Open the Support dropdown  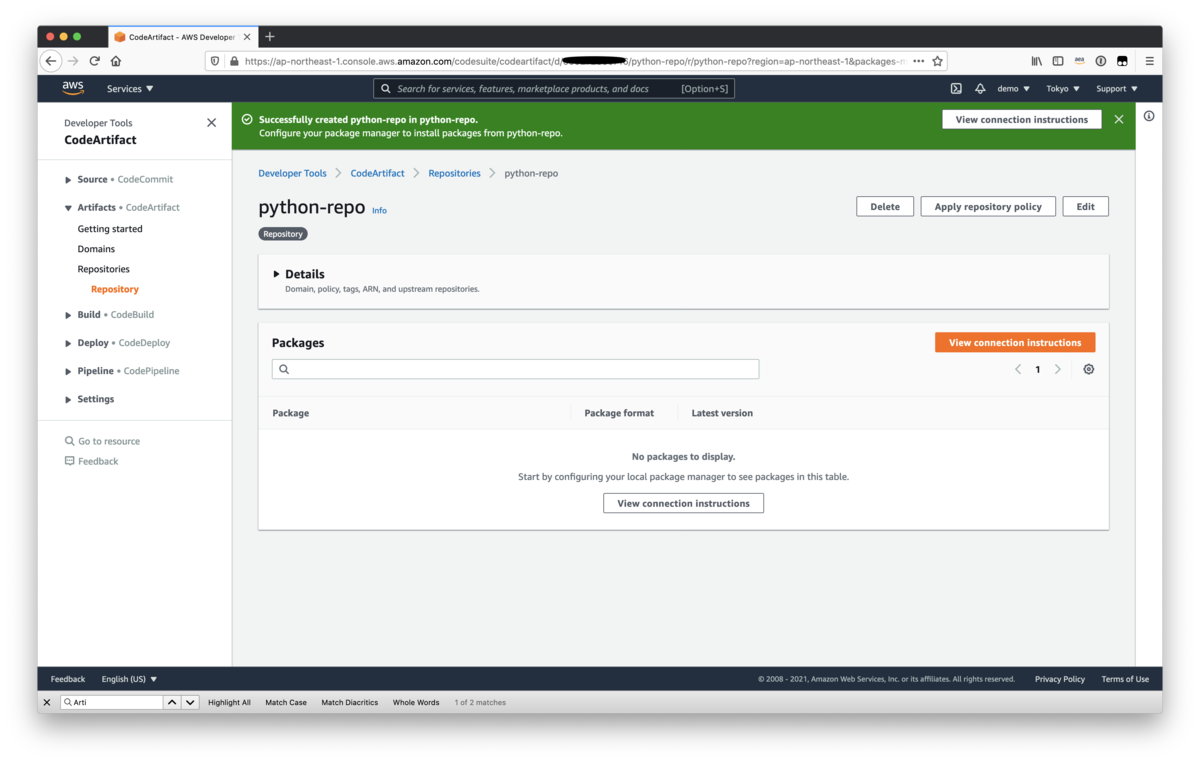click(x=1117, y=89)
